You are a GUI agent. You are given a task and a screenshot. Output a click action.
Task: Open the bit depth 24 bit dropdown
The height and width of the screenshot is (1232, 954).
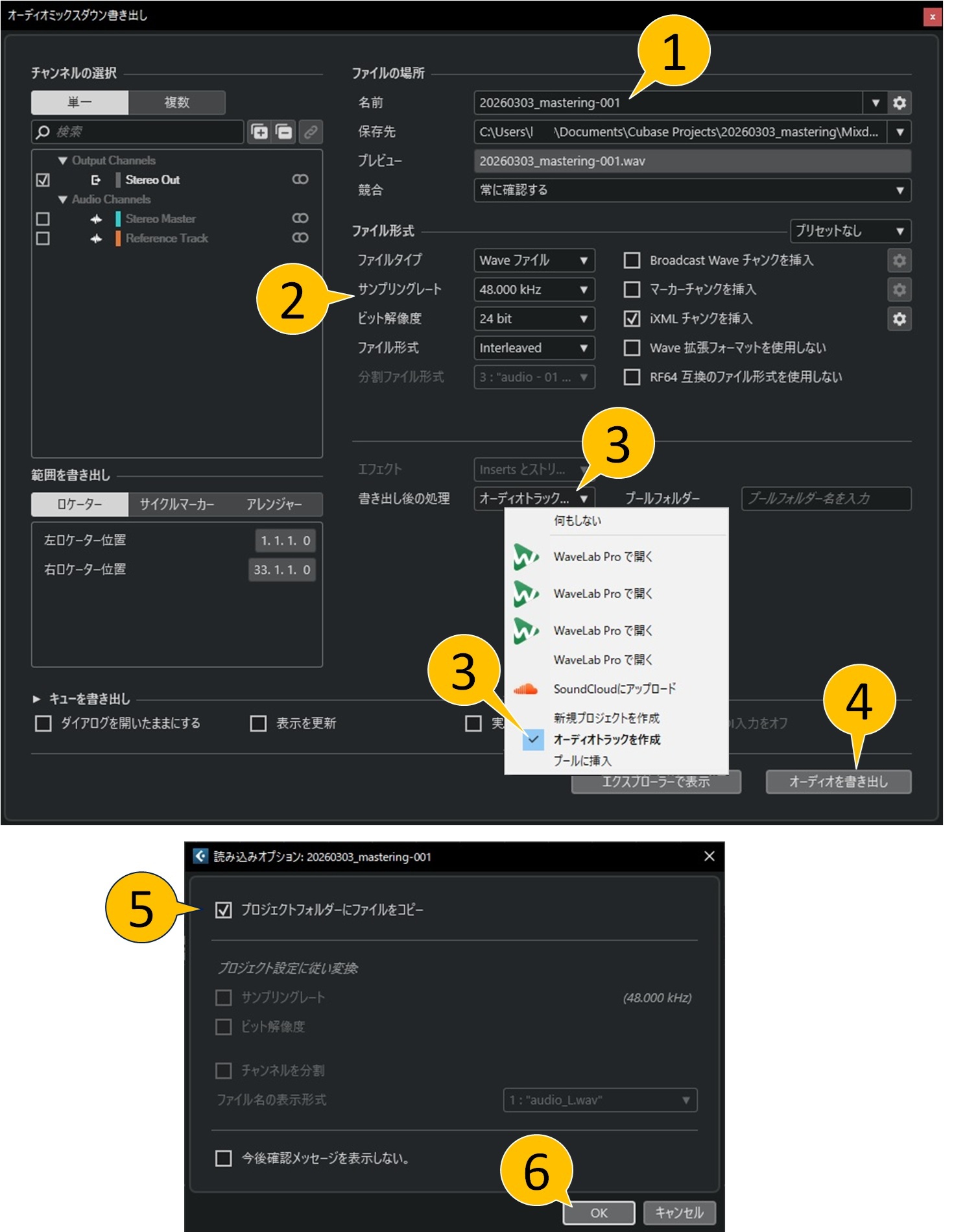(534, 319)
